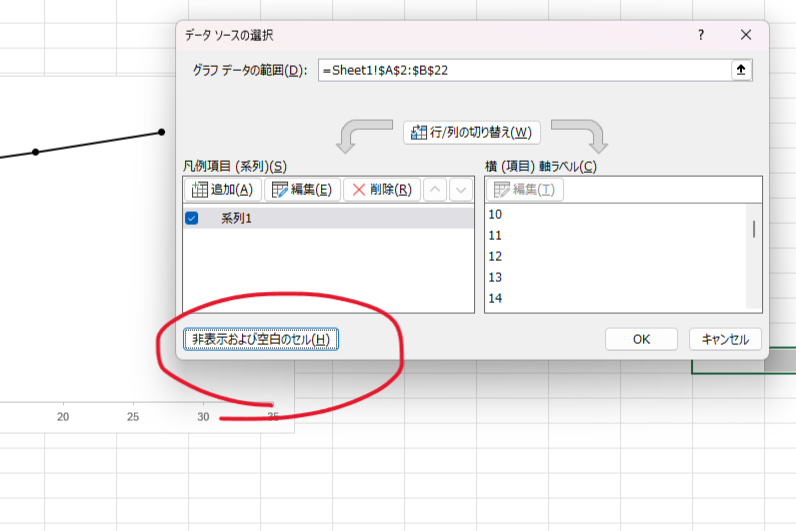Edit the selected series with 編集(E)

[302, 190]
